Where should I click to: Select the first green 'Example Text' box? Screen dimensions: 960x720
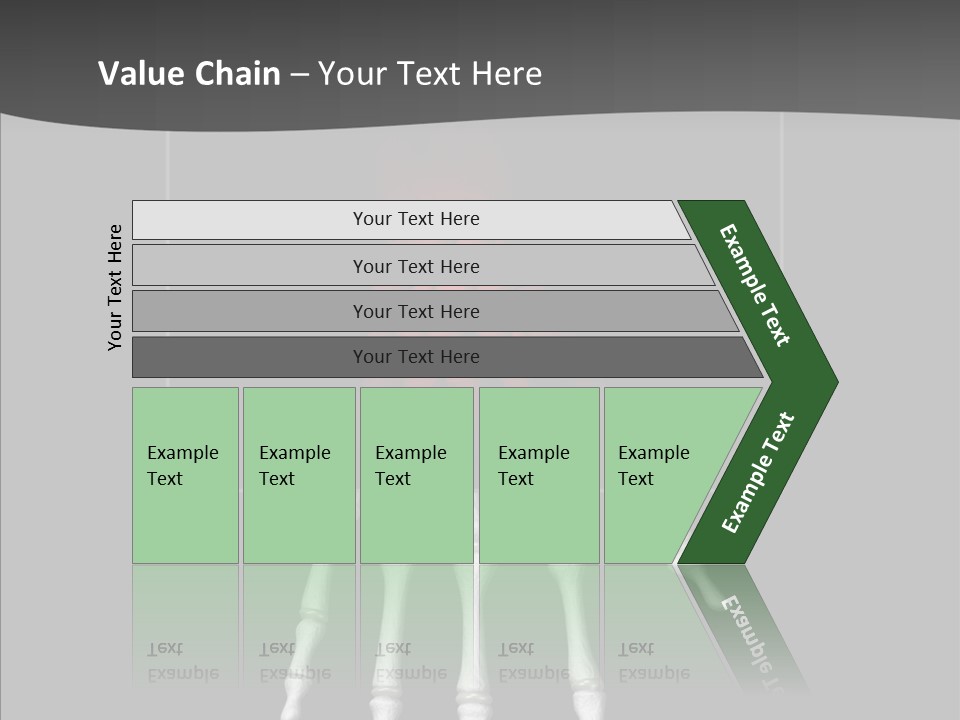click(x=185, y=475)
